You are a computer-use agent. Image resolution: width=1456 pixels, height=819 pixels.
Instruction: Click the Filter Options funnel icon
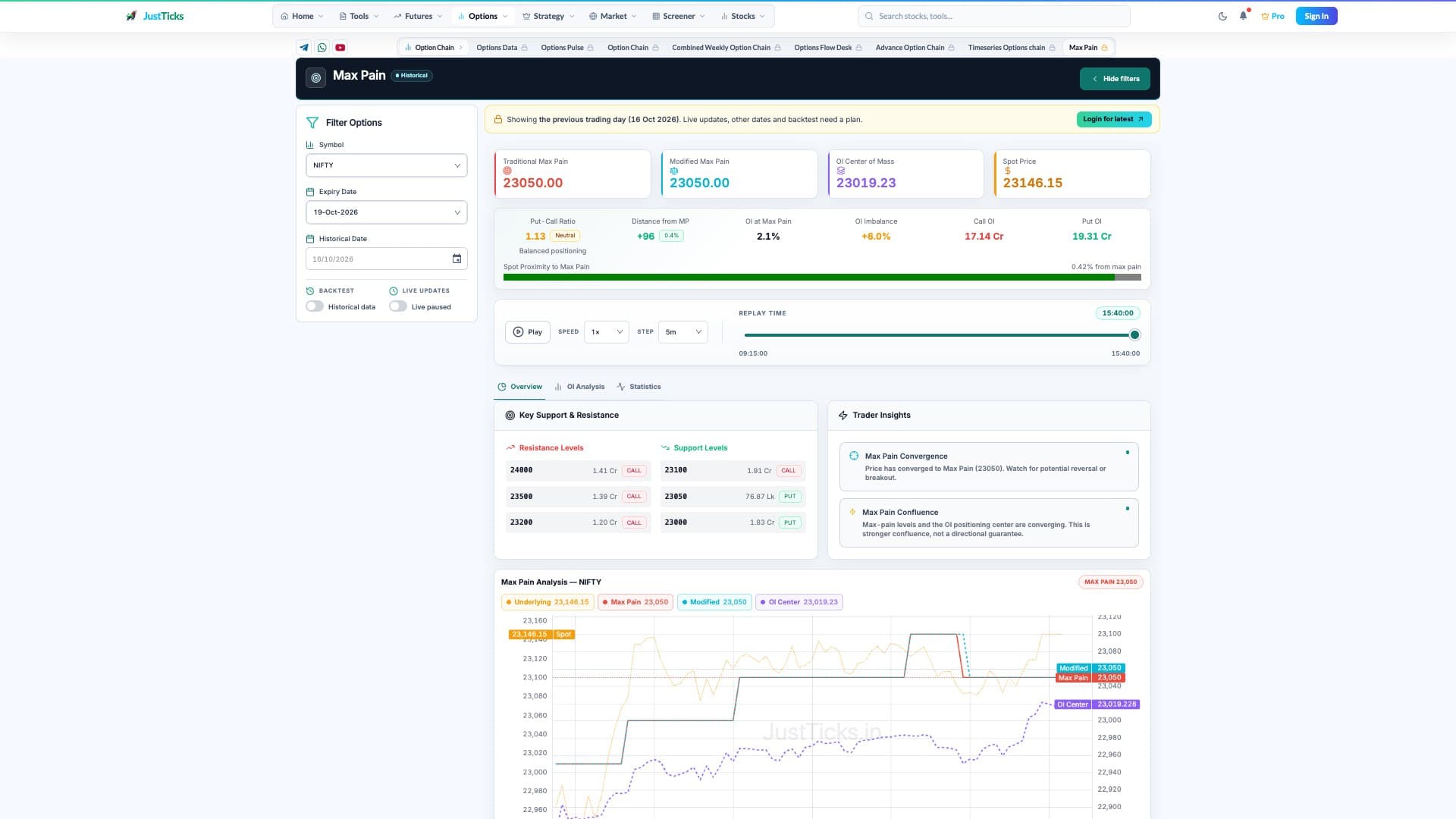[x=312, y=122]
